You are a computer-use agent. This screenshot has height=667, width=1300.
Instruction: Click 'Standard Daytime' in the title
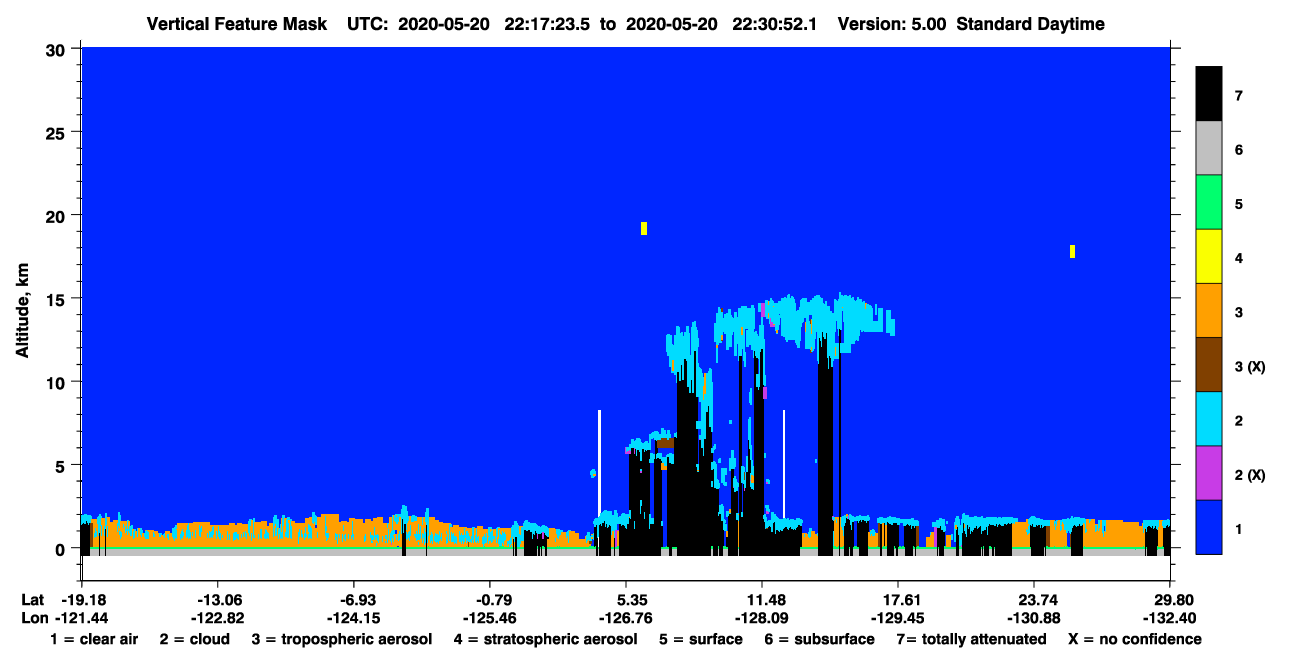[1031, 24]
